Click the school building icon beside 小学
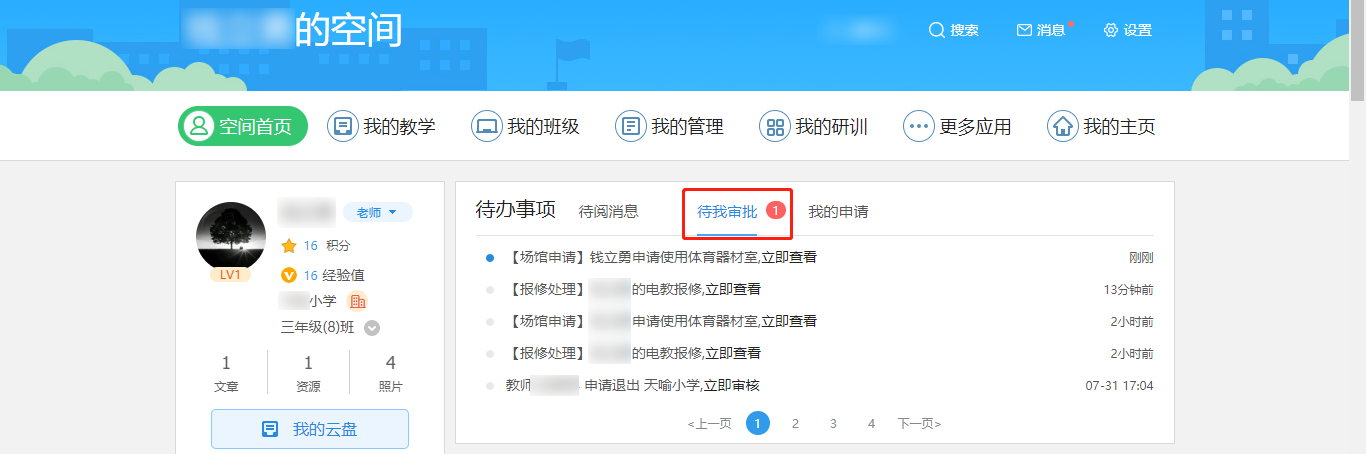 pos(357,301)
